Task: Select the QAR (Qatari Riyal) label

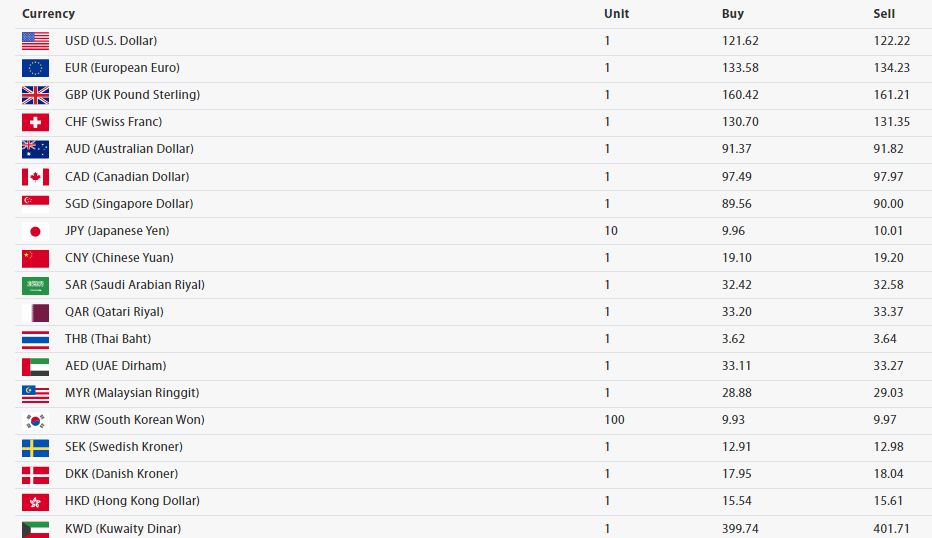Action: [x=114, y=312]
